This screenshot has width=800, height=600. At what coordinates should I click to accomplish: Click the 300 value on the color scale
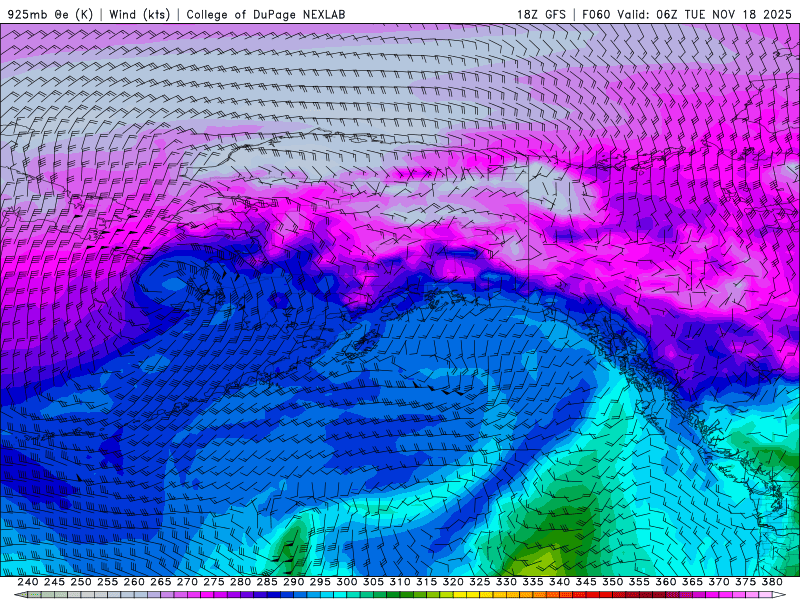[x=346, y=582]
